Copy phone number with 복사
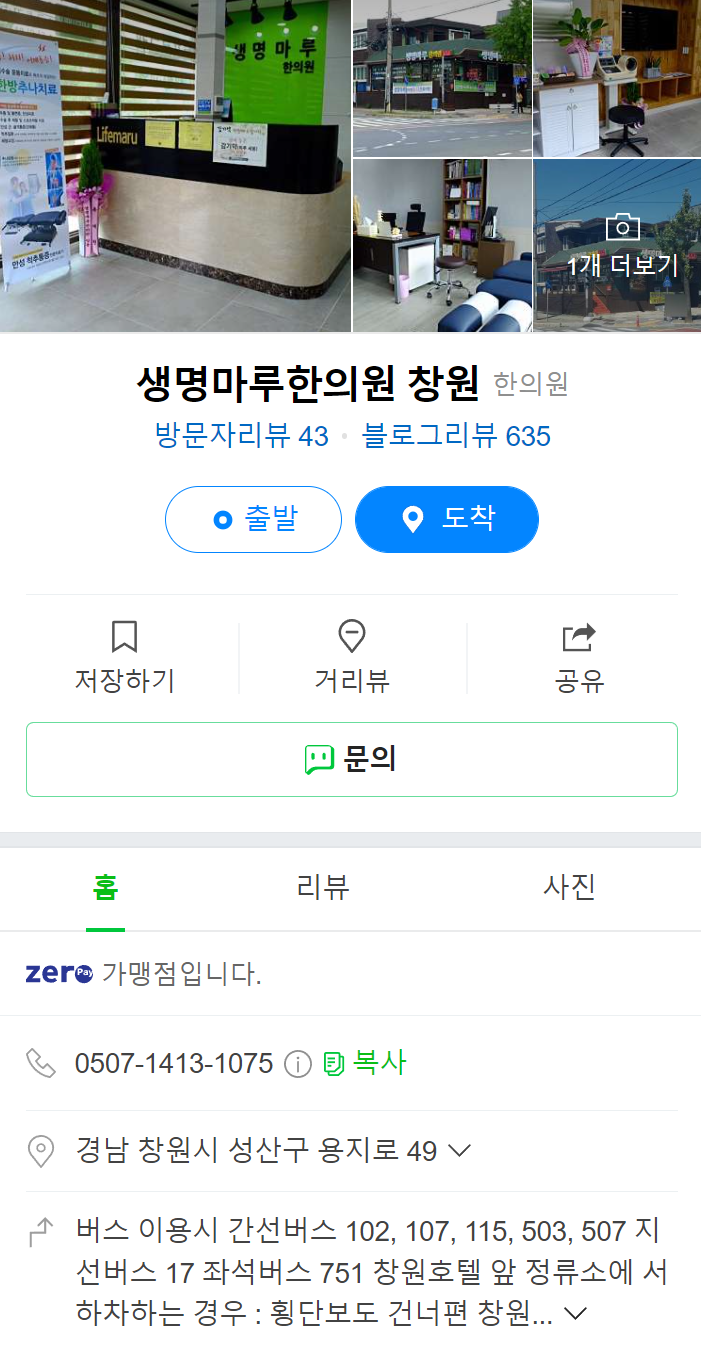Screen dimensions: 701x1351 pyautogui.click(x=365, y=1063)
